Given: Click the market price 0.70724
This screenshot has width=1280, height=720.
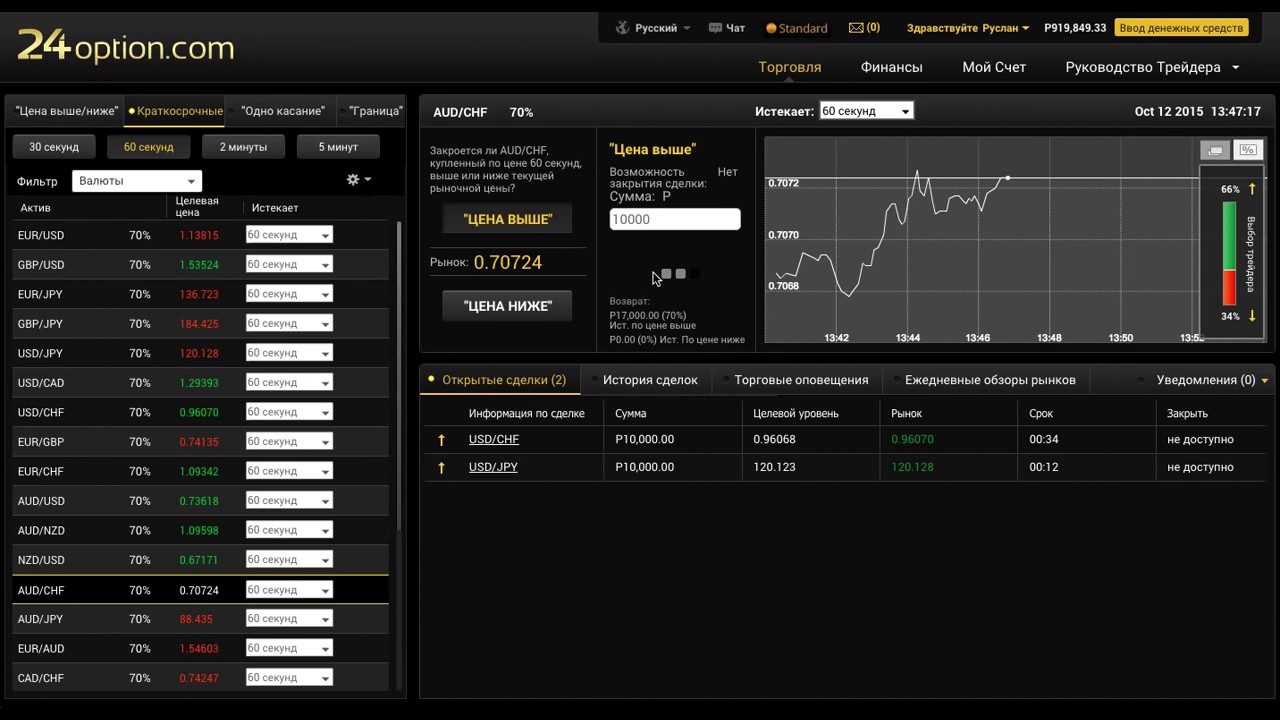Looking at the screenshot, I should (508, 263).
